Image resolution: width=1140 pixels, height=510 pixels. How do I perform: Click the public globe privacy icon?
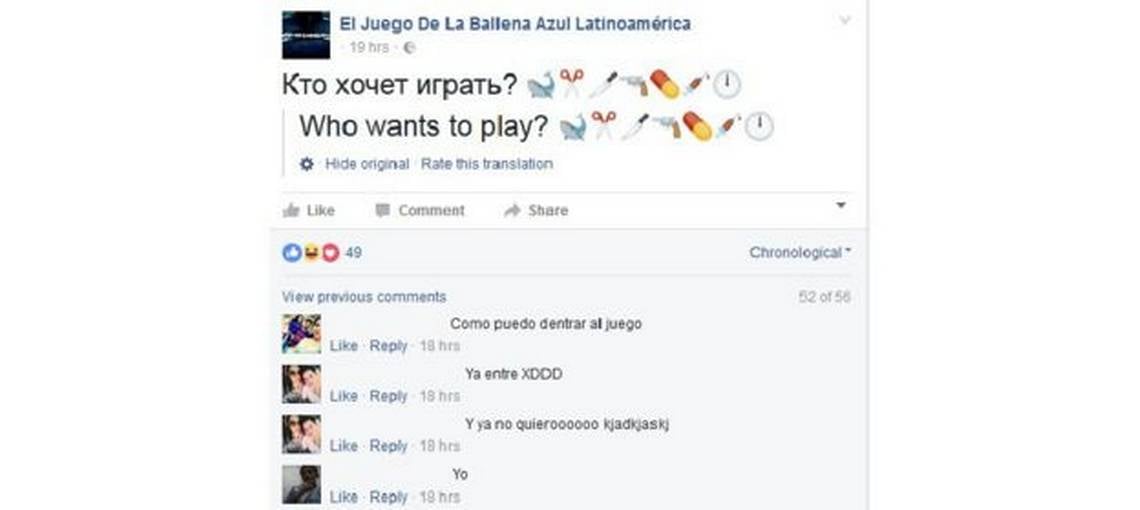pyautogui.click(x=409, y=48)
